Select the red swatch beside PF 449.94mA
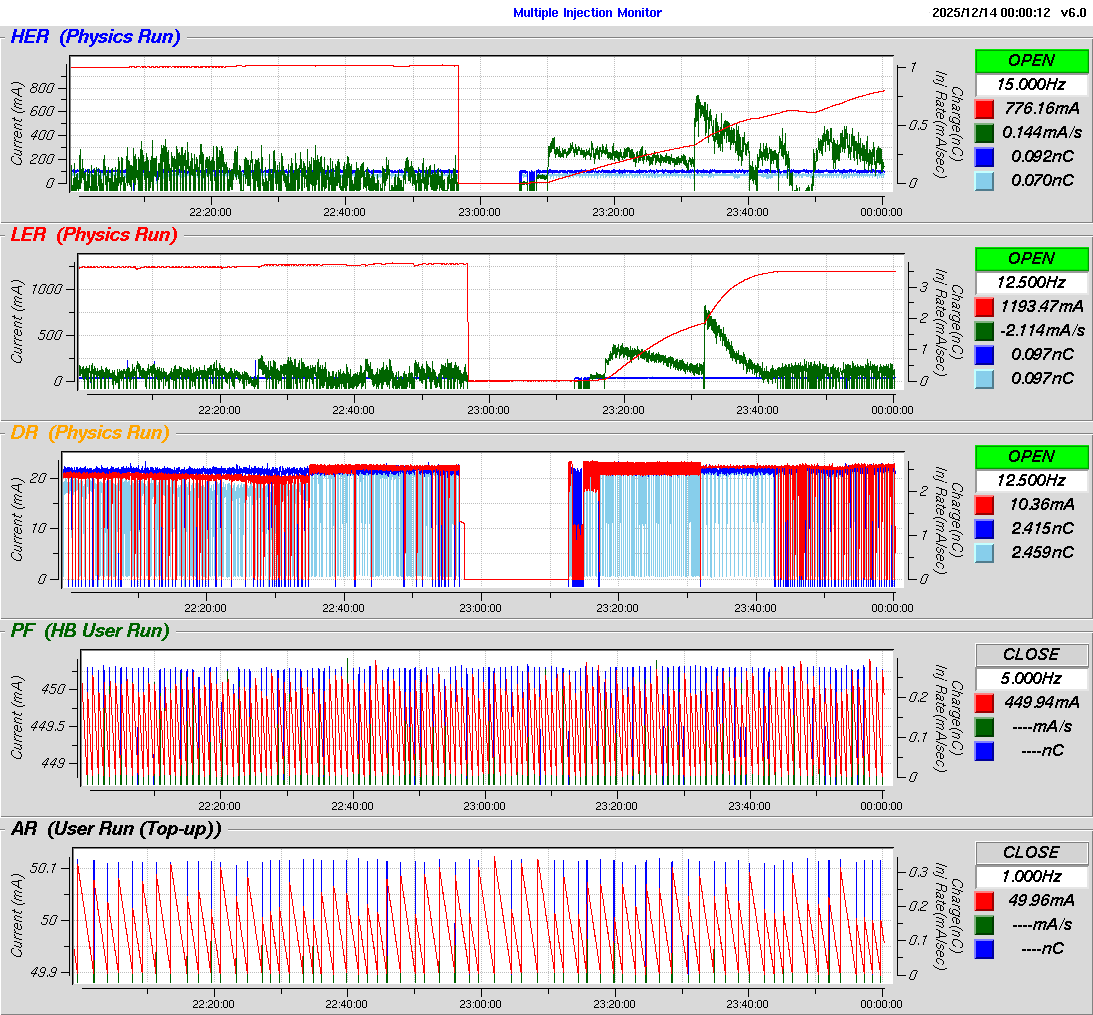This screenshot has width=1093, height=1015. coord(984,702)
